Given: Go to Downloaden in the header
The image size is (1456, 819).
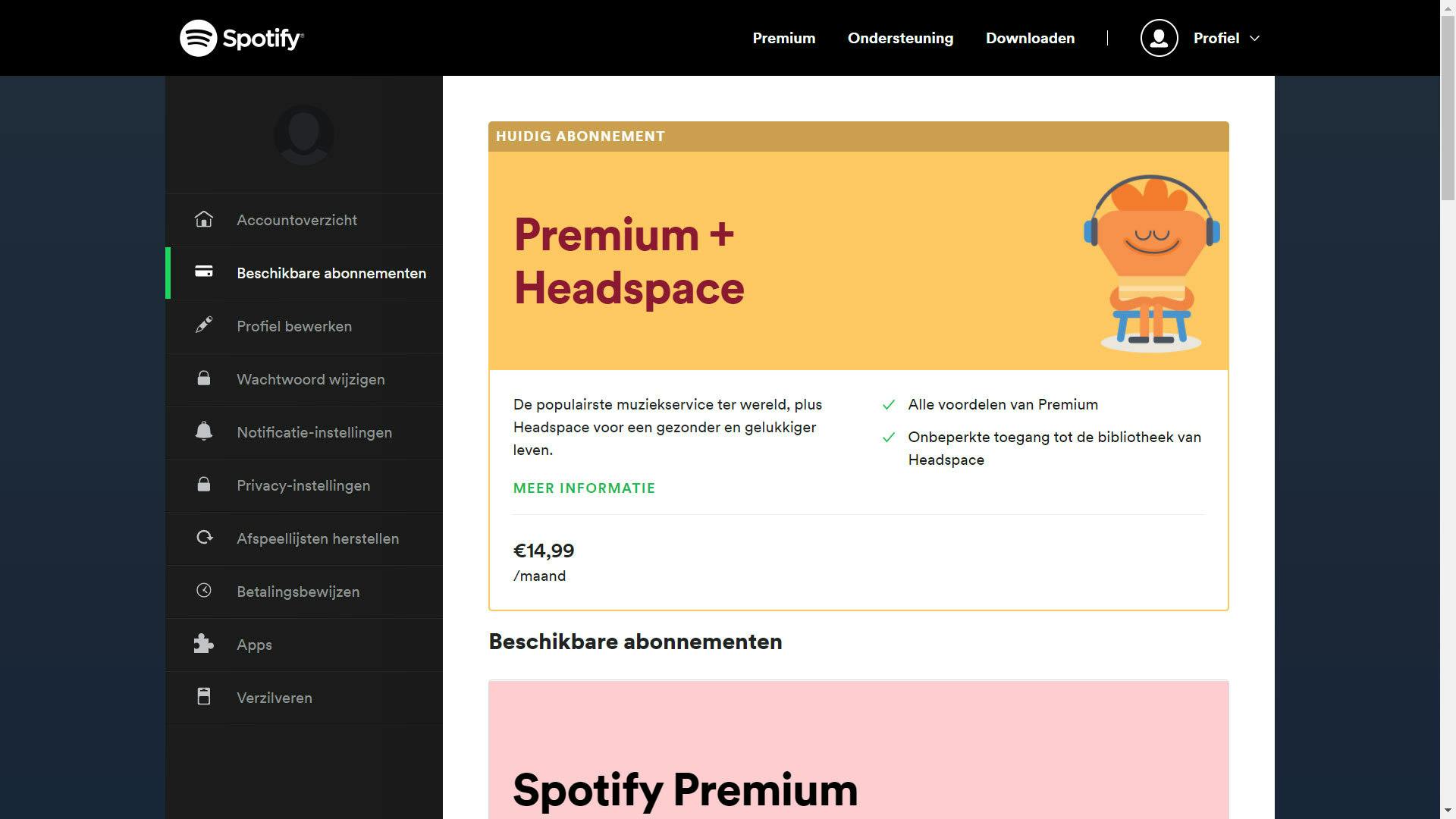Looking at the screenshot, I should (x=1030, y=38).
